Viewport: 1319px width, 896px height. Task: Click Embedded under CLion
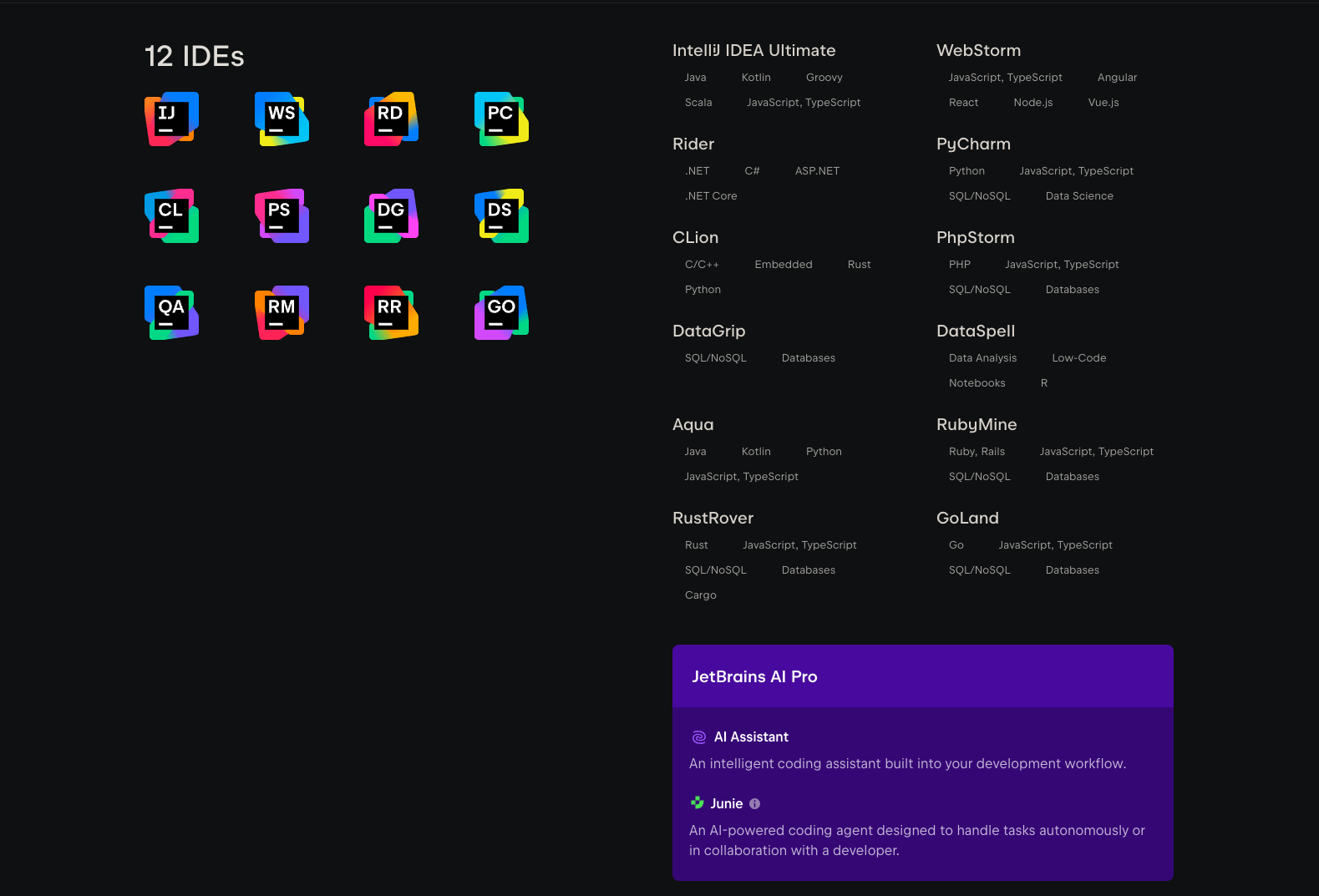click(x=784, y=265)
